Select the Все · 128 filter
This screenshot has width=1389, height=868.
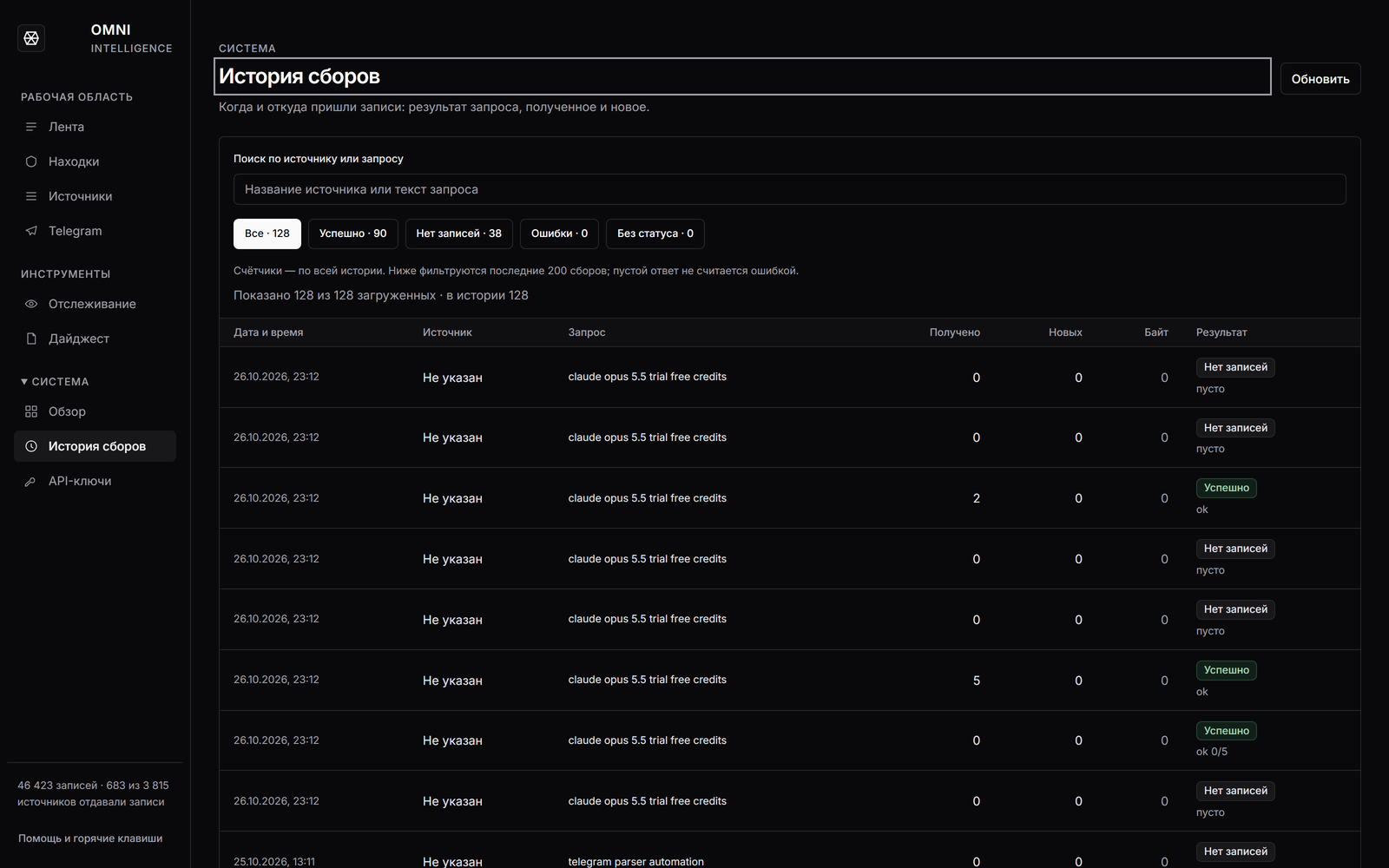pos(267,233)
